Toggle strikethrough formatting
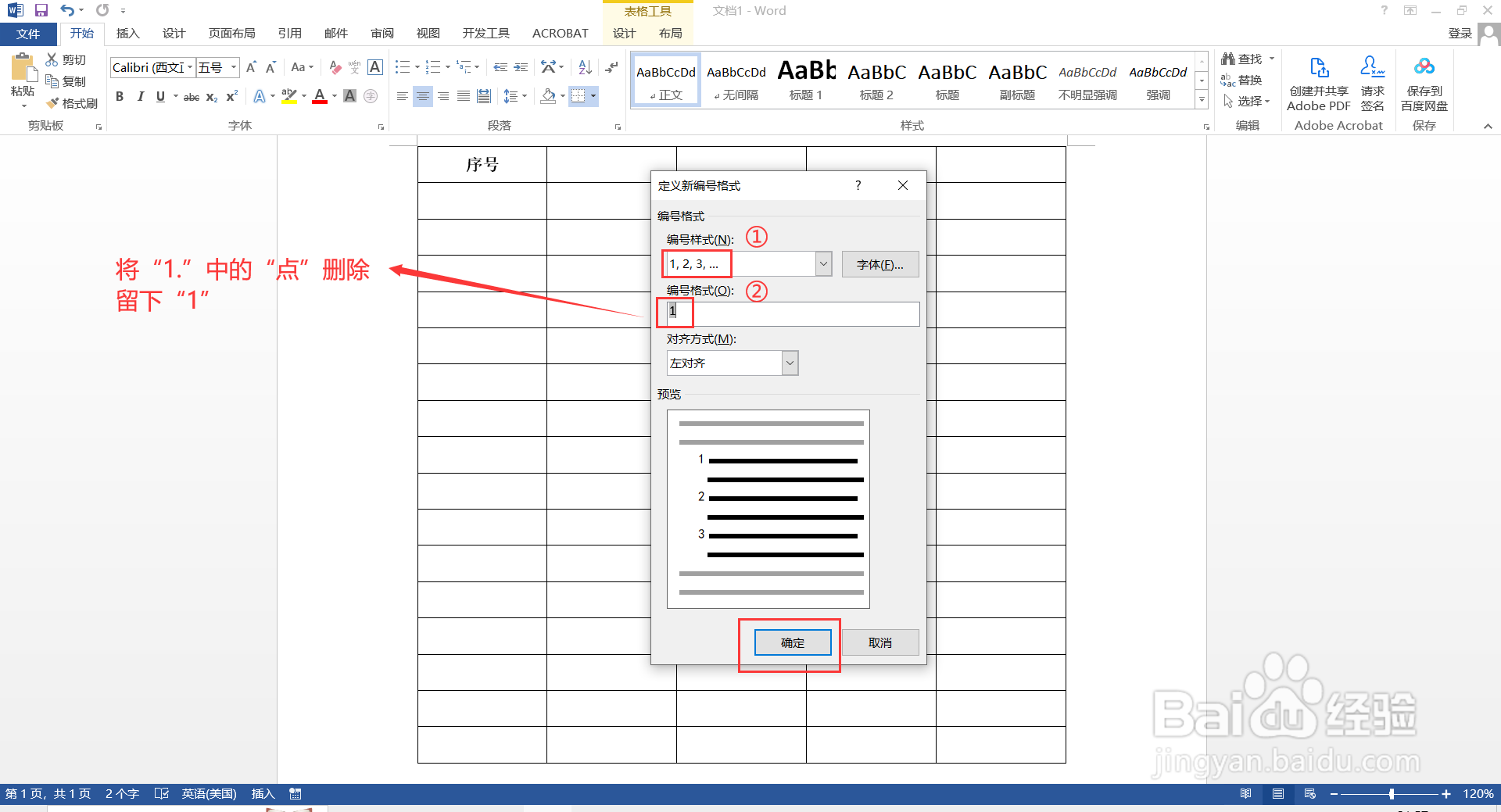1501x812 pixels. click(190, 96)
